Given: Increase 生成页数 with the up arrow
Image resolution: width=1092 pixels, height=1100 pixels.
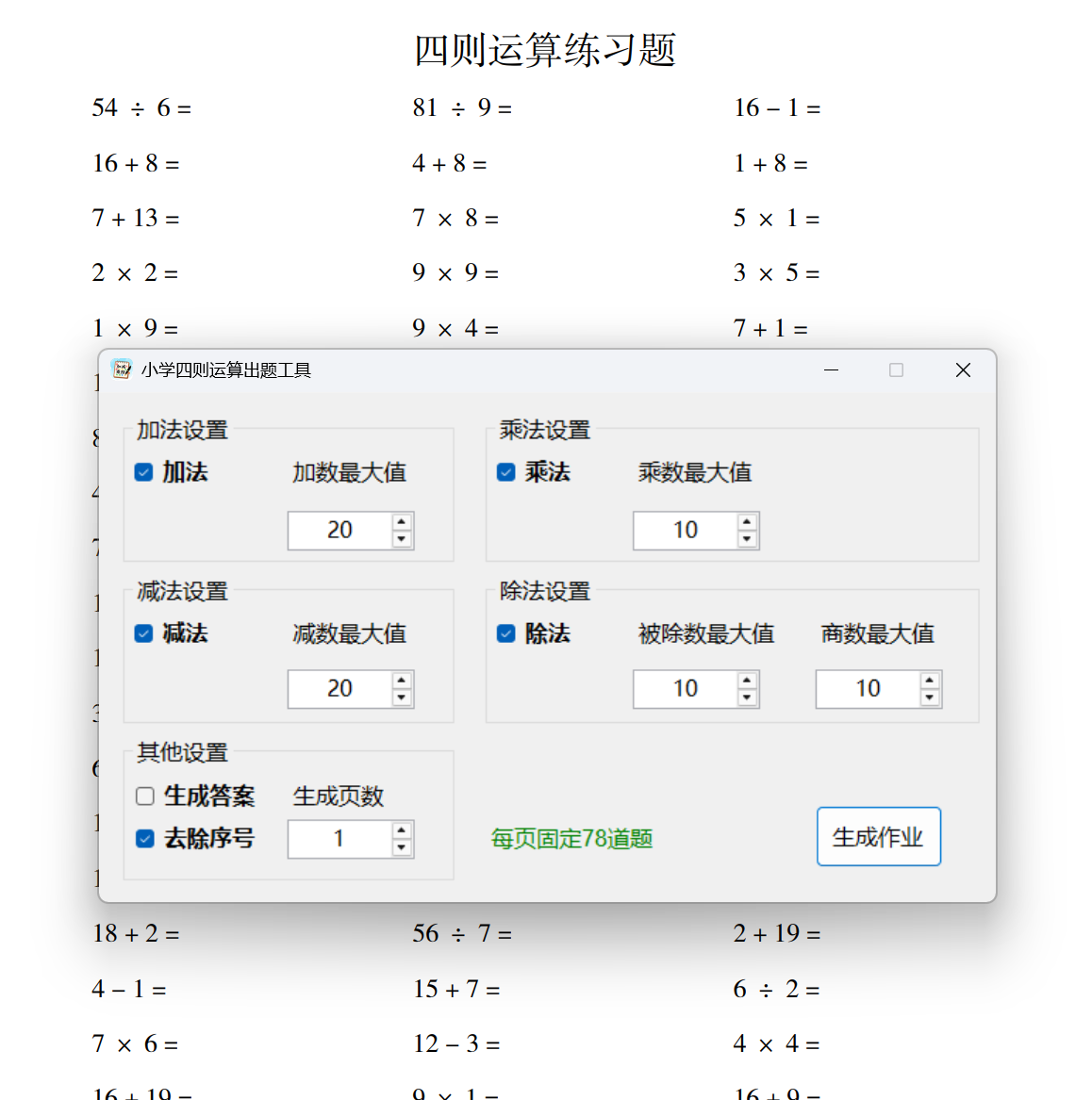Looking at the screenshot, I should pyautogui.click(x=402, y=829).
